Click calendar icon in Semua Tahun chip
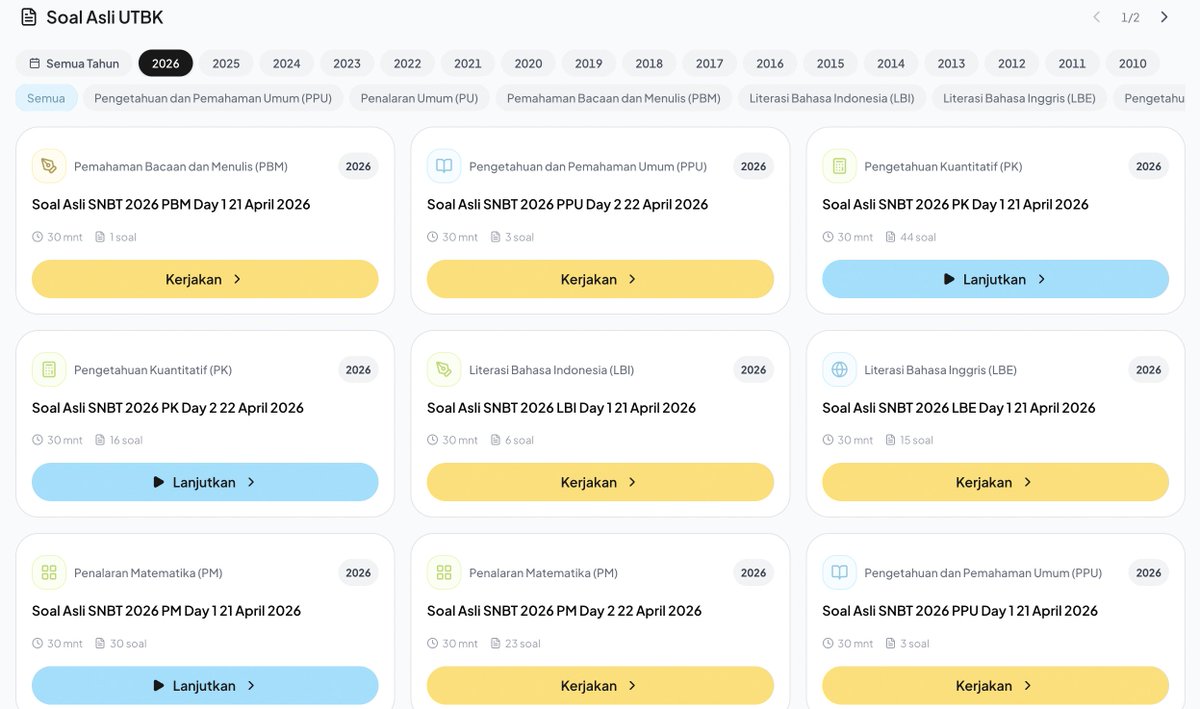Viewport: 1200px width, 709px height. [35, 63]
